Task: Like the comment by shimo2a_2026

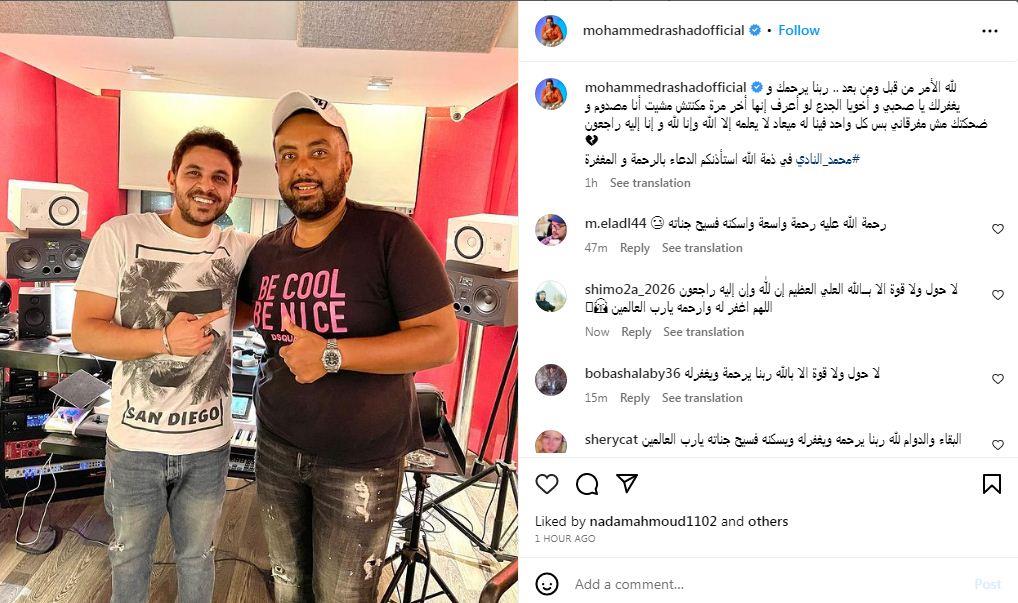Action: click(x=998, y=295)
